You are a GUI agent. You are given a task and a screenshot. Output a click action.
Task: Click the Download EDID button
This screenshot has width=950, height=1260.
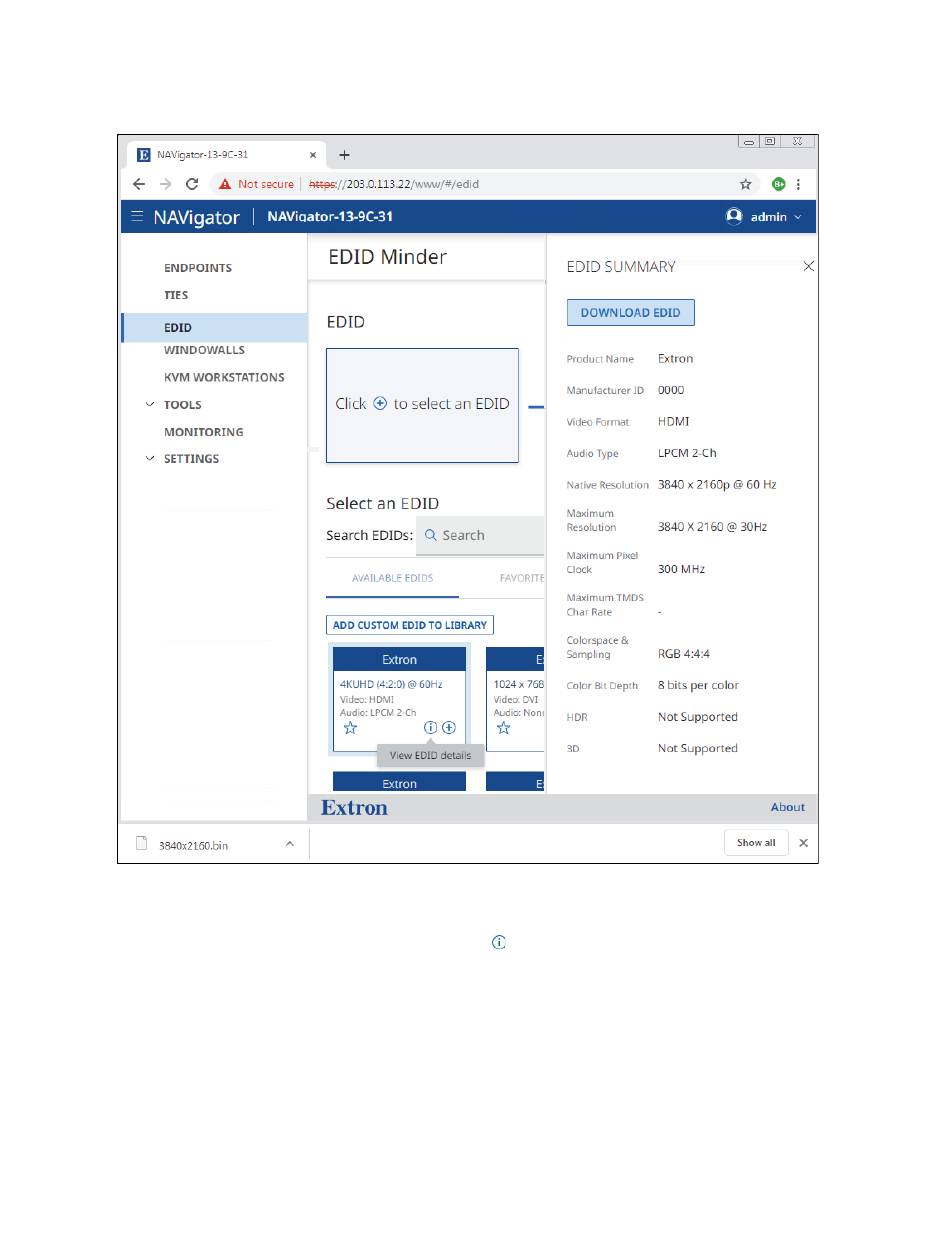click(x=631, y=313)
